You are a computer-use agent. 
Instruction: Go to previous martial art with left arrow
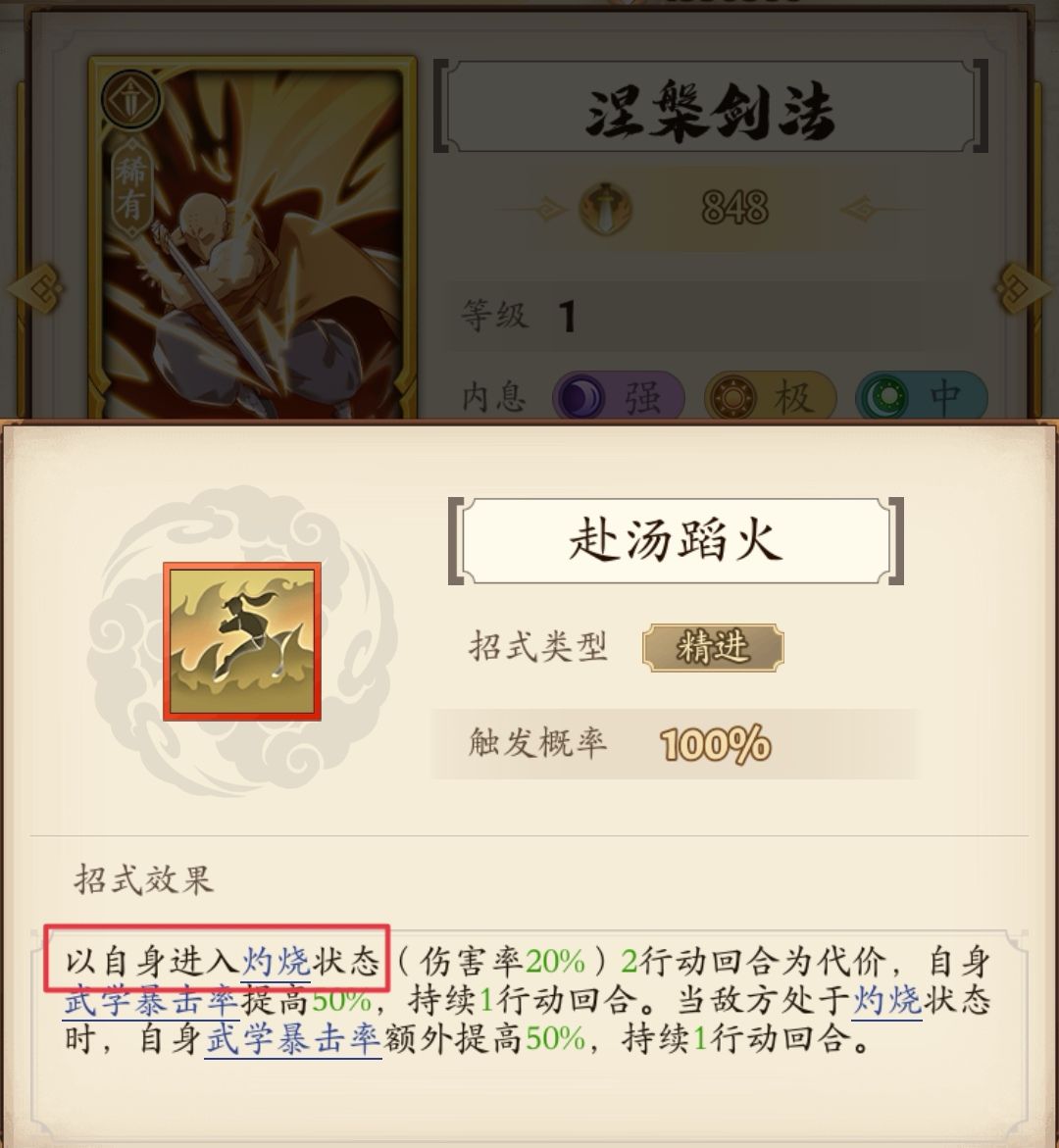[x=33, y=288]
